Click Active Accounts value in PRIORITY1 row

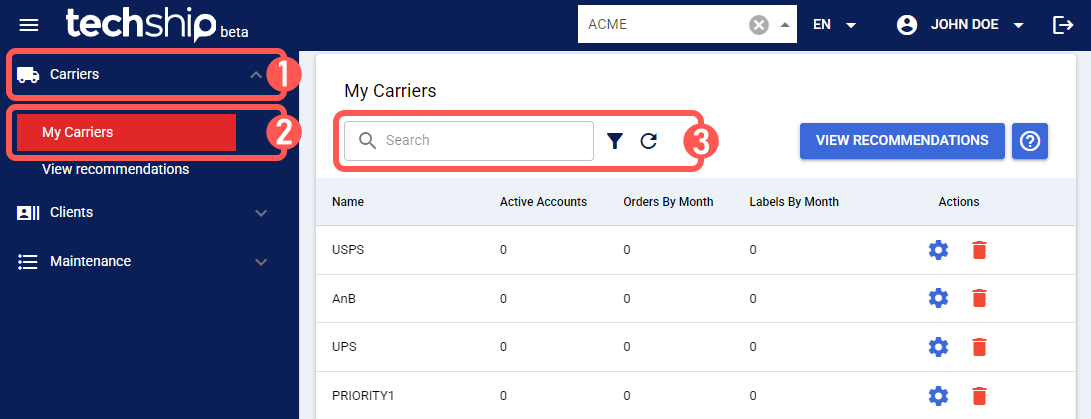(503, 396)
